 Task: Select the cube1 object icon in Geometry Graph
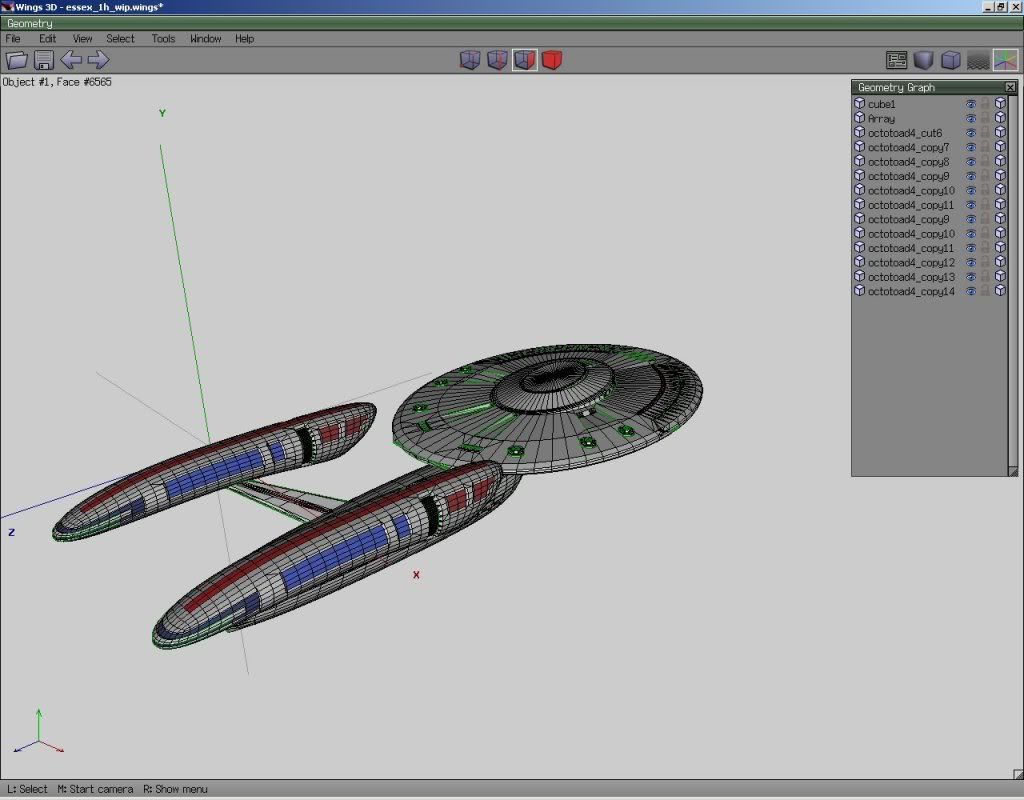click(859, 104)
